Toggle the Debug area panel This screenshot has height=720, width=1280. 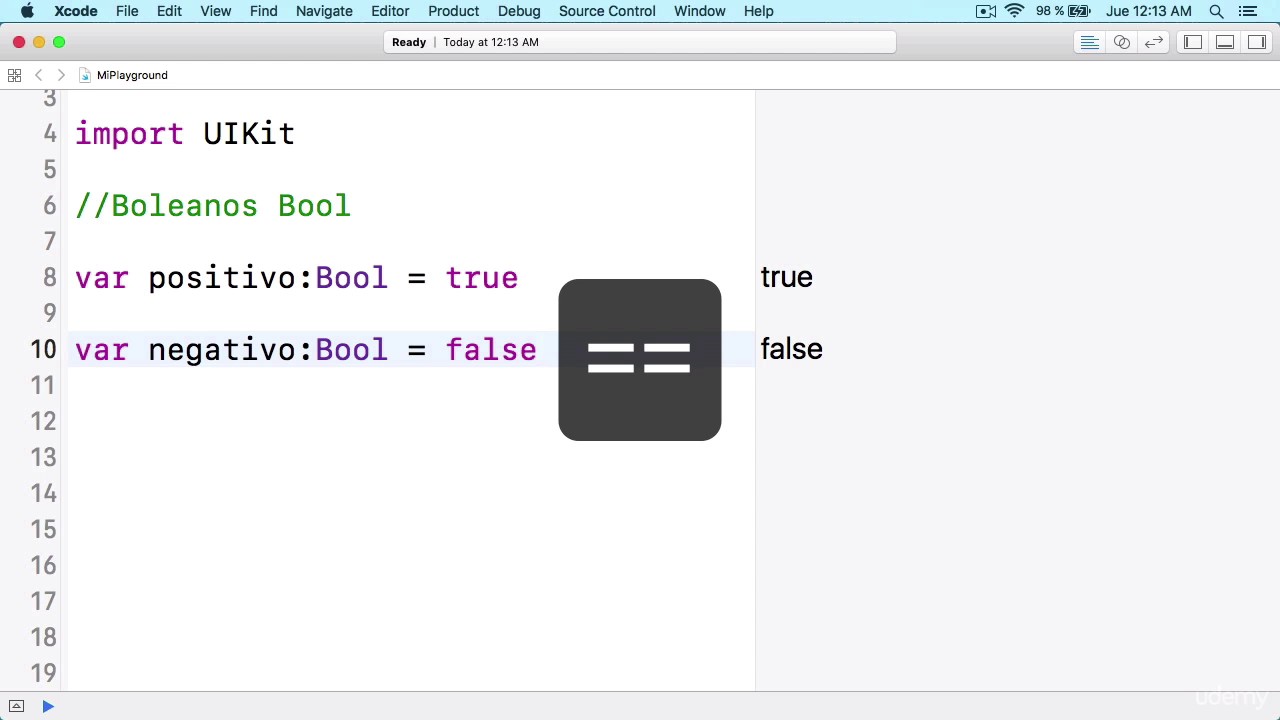tap(1225, 42)
